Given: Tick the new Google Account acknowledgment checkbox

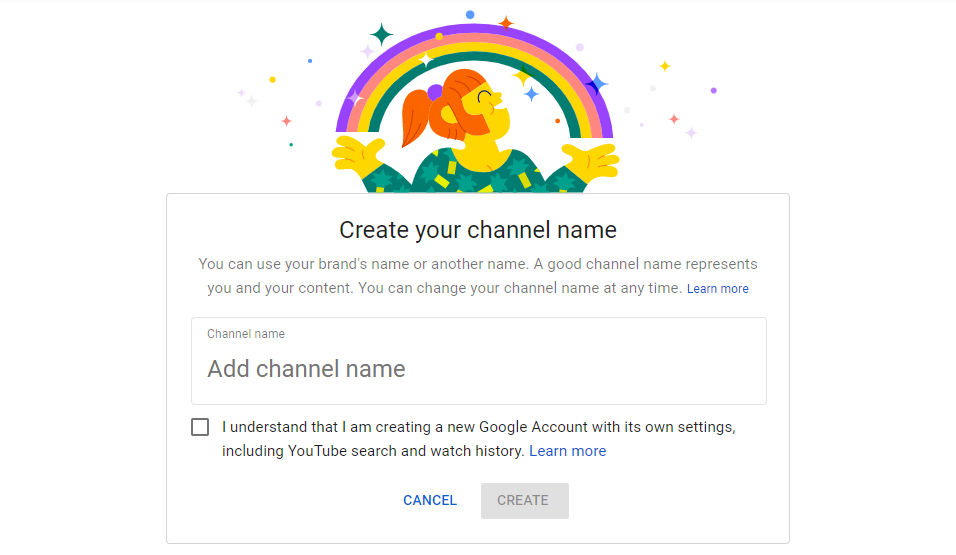Looking at the screenshot, I should [x=200, y=427].
